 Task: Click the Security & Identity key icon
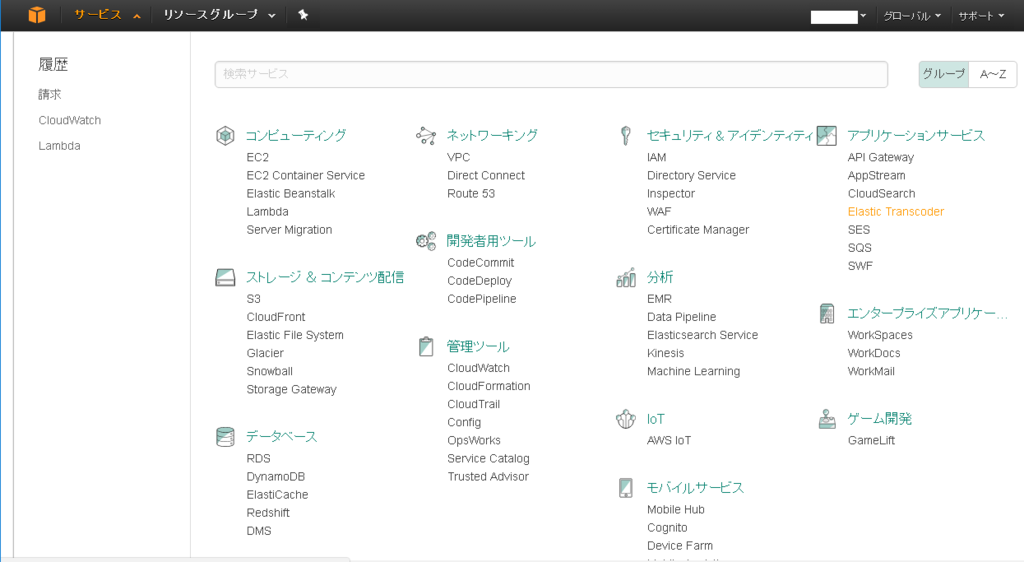coord(626,136)
